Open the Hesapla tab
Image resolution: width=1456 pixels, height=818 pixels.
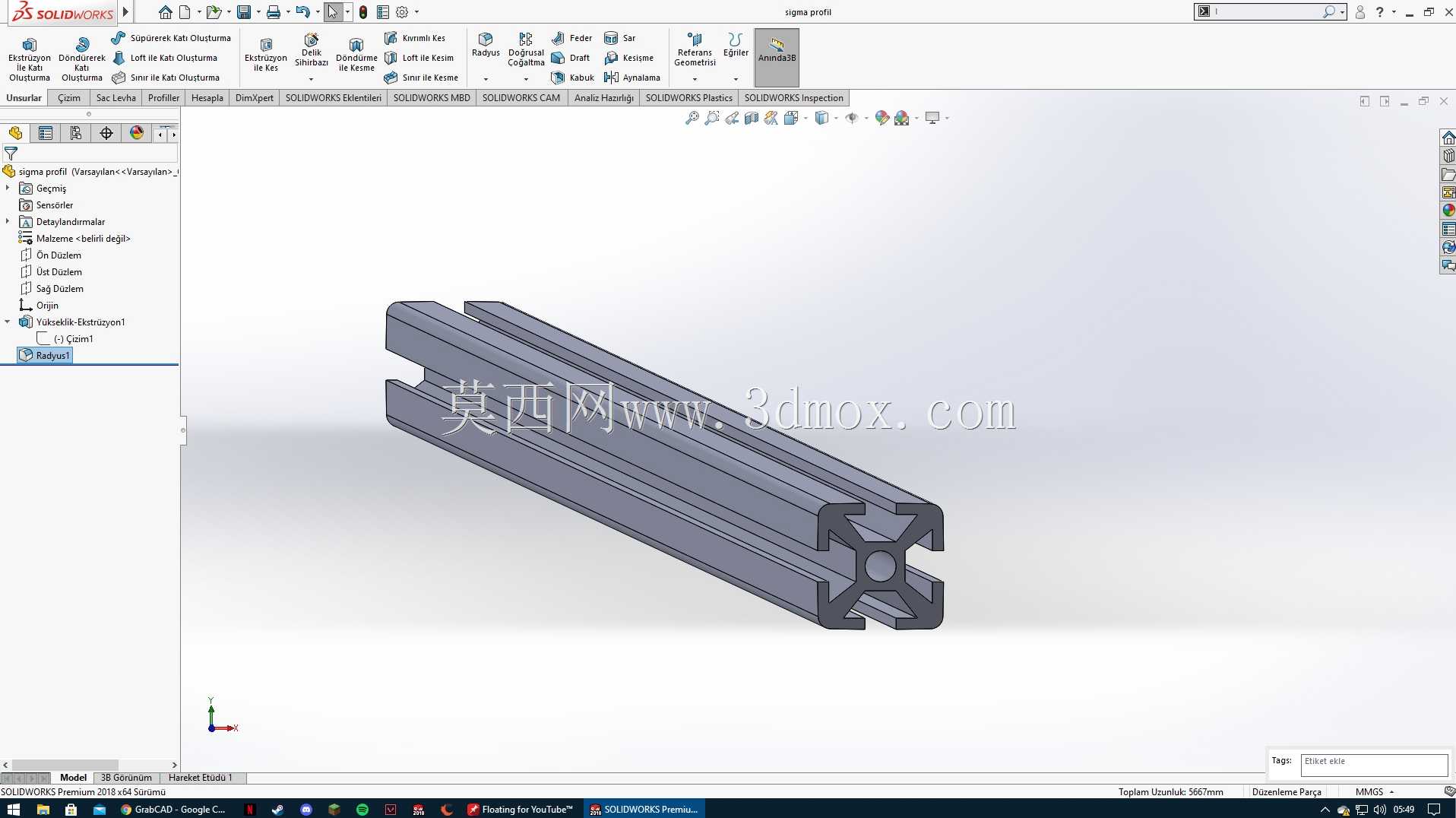click(x=207, y=98)
